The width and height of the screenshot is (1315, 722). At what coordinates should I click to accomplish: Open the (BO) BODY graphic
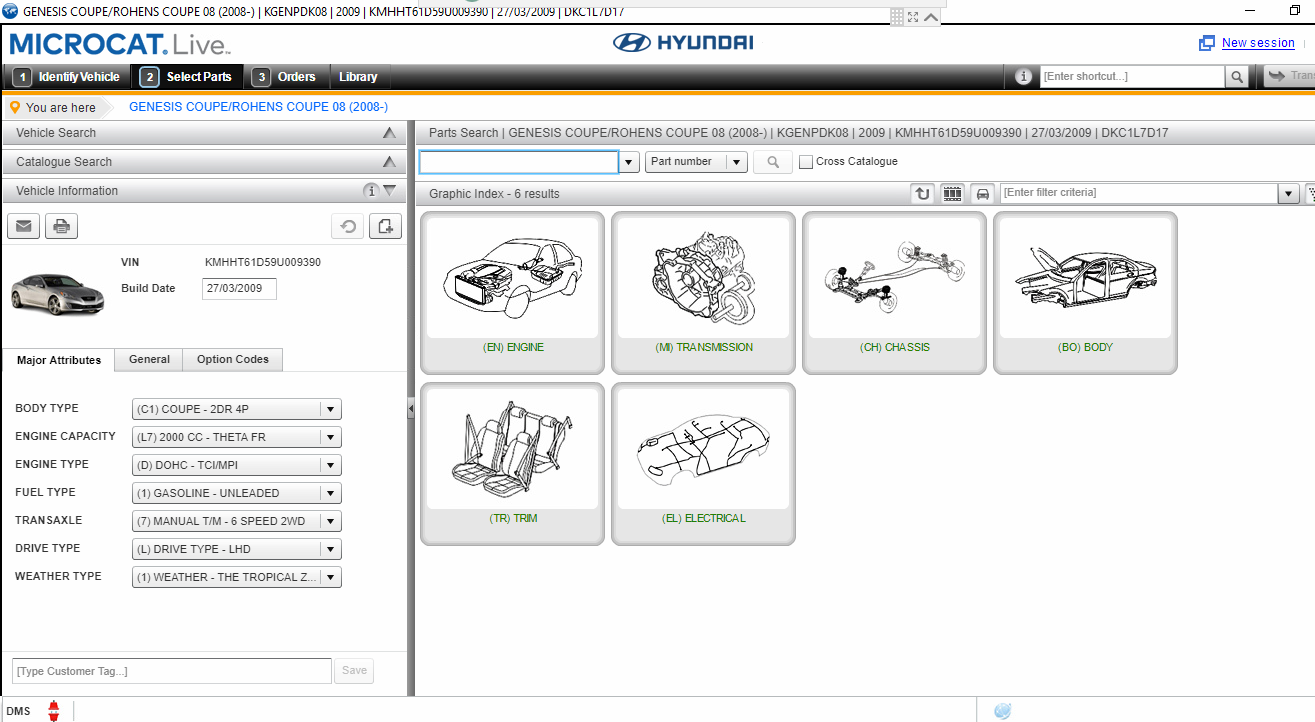[1085, 292]
